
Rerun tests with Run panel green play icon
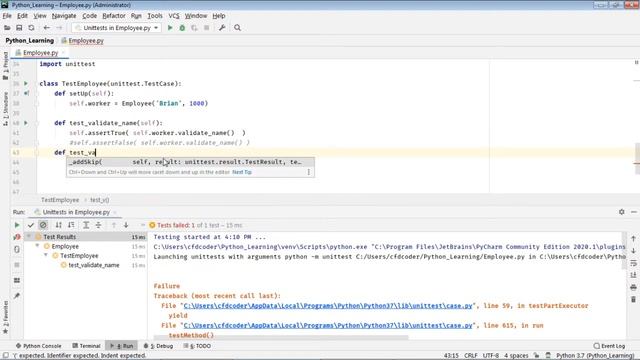click(x=17, y=225)
